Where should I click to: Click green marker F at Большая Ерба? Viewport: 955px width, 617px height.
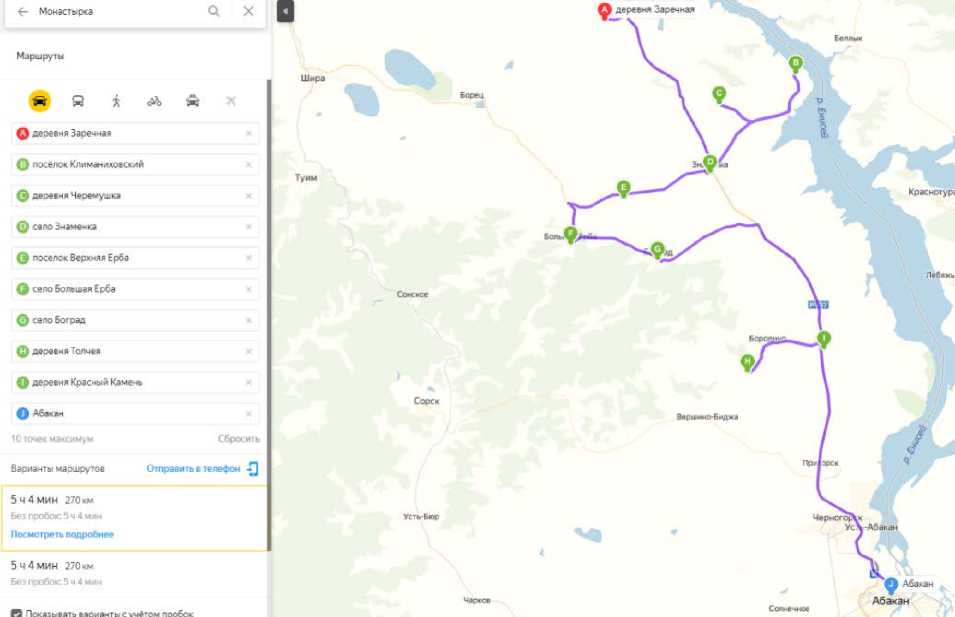571,234
